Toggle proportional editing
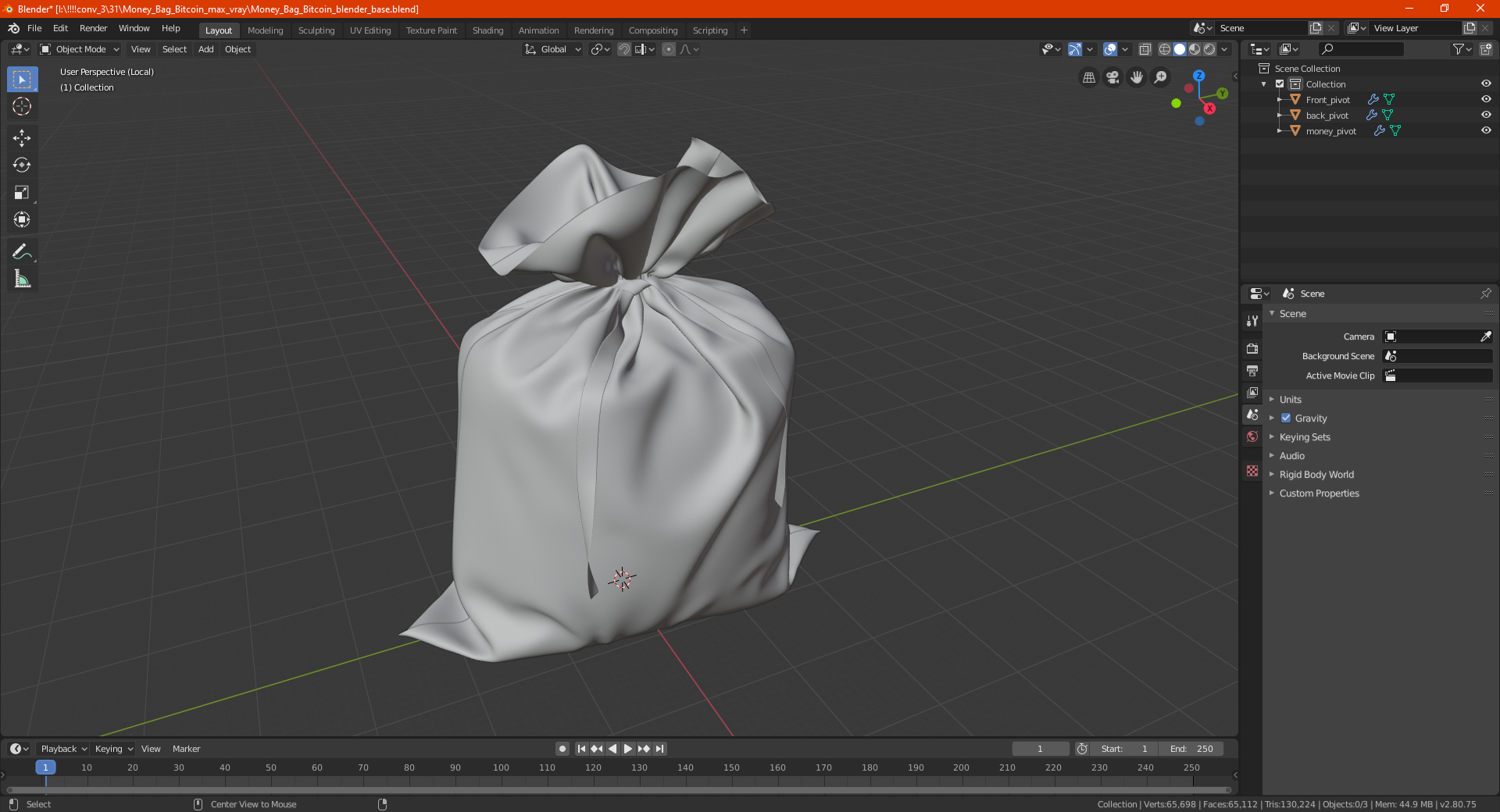The width and height of the screenshot is (1500, 812). (669, 49)
